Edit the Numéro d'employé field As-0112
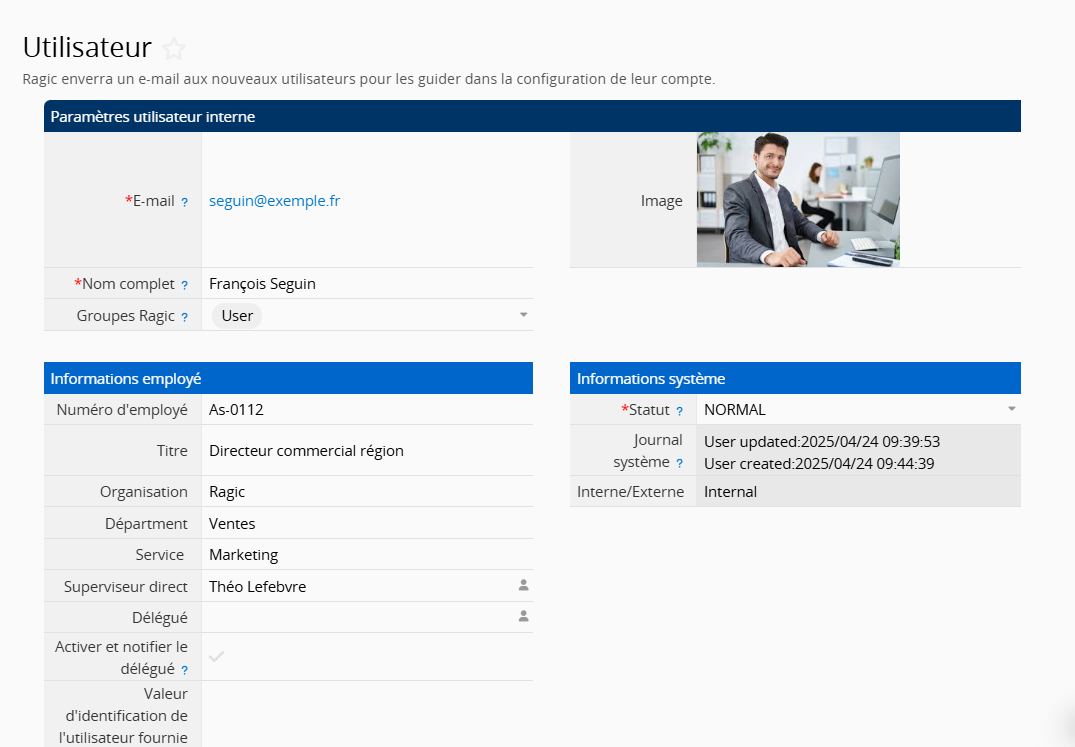Image resolution: width=1075 pixels, height=747 pixels. tap(236, 409)
